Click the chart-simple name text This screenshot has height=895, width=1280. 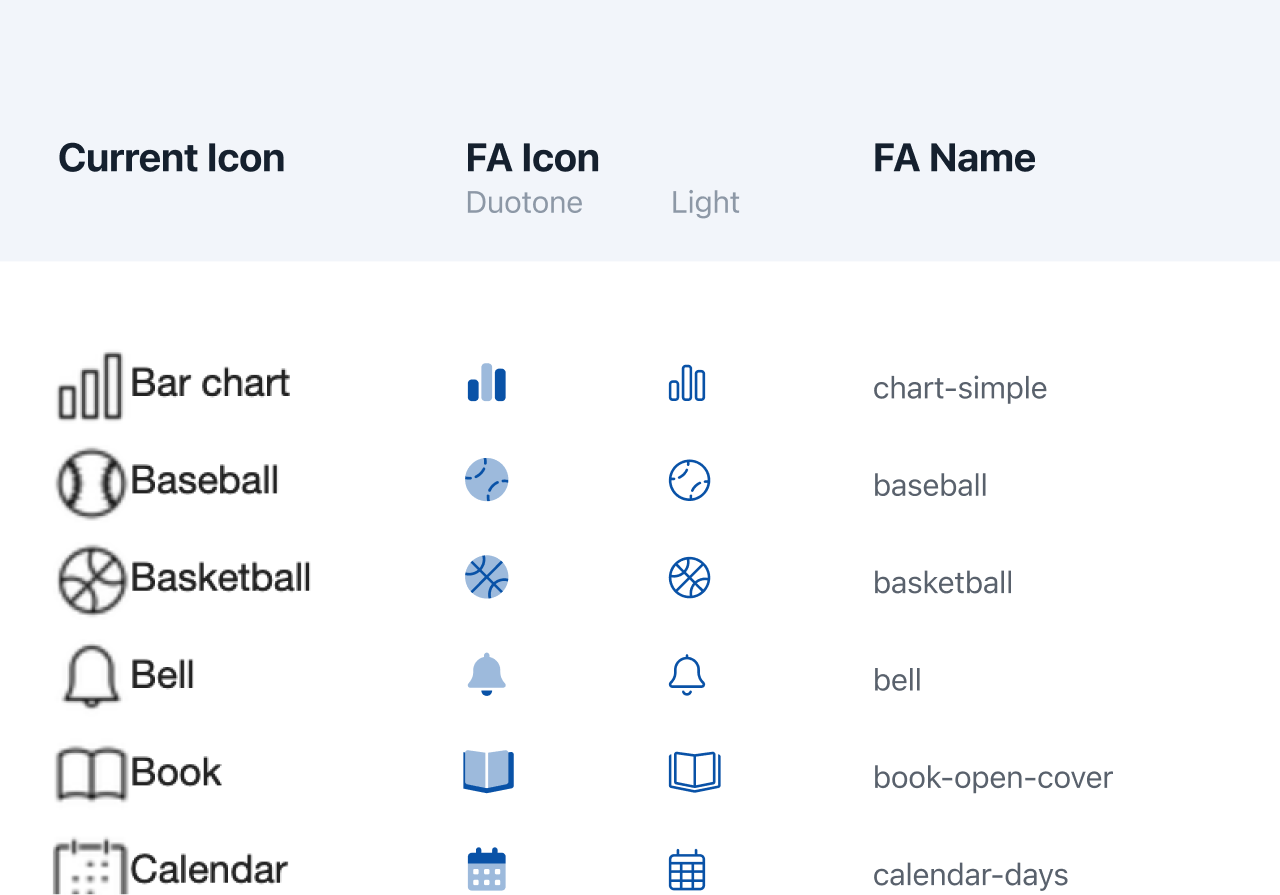click(x=960, y=388)
